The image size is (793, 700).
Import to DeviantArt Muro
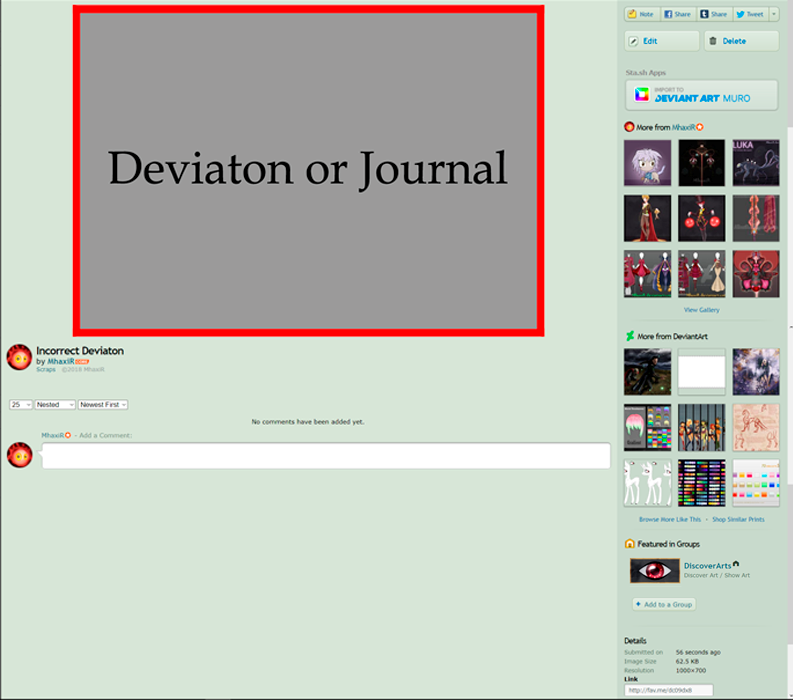click(701, 95)
